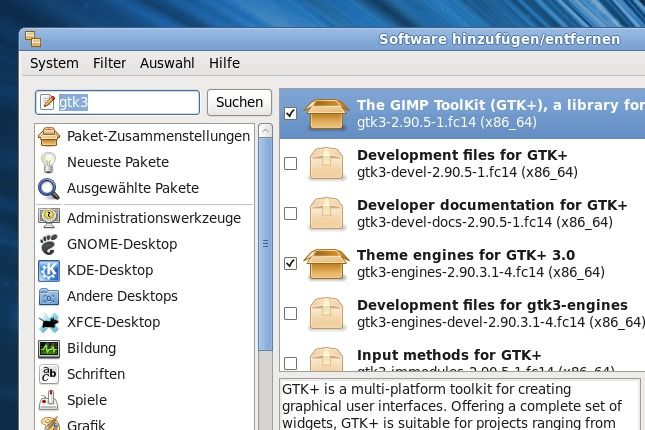Select the GNOME-Desktop footprint icon
The height and width of the screenshot is (430, 645).
(49, 244)
